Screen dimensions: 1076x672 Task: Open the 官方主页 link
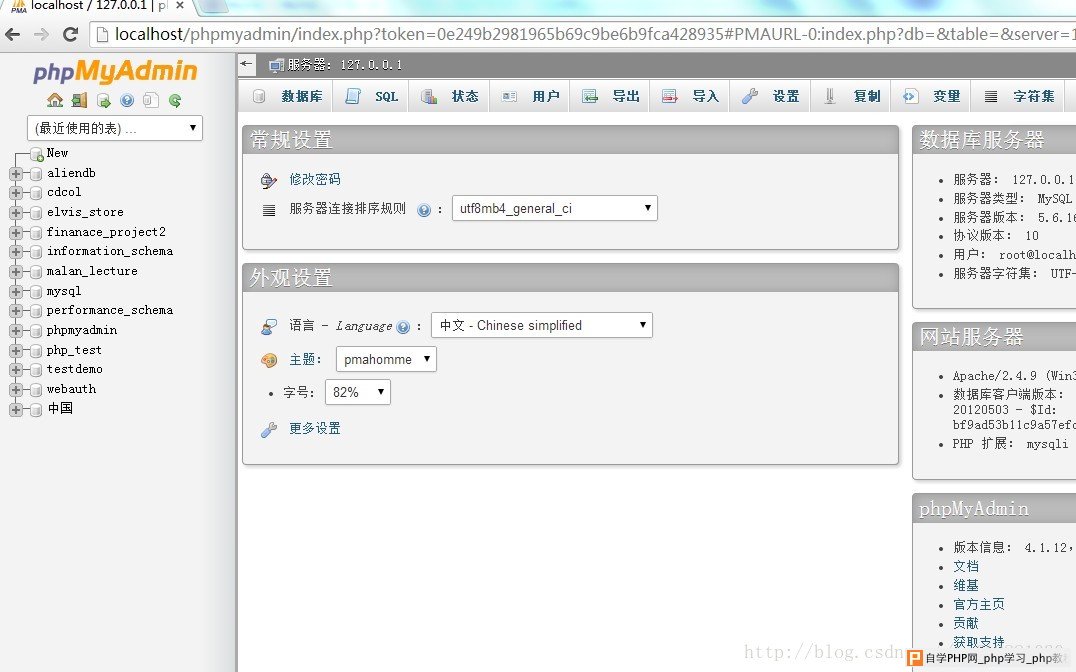point(979,604)
